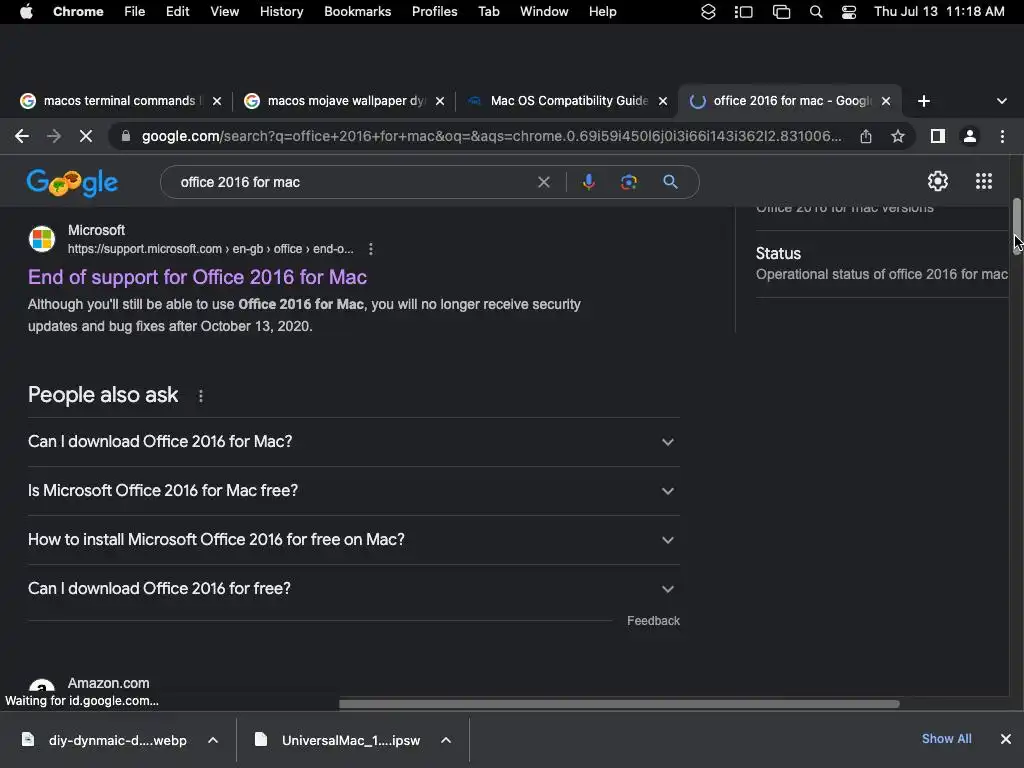Share this page icon in address bar

866,136
